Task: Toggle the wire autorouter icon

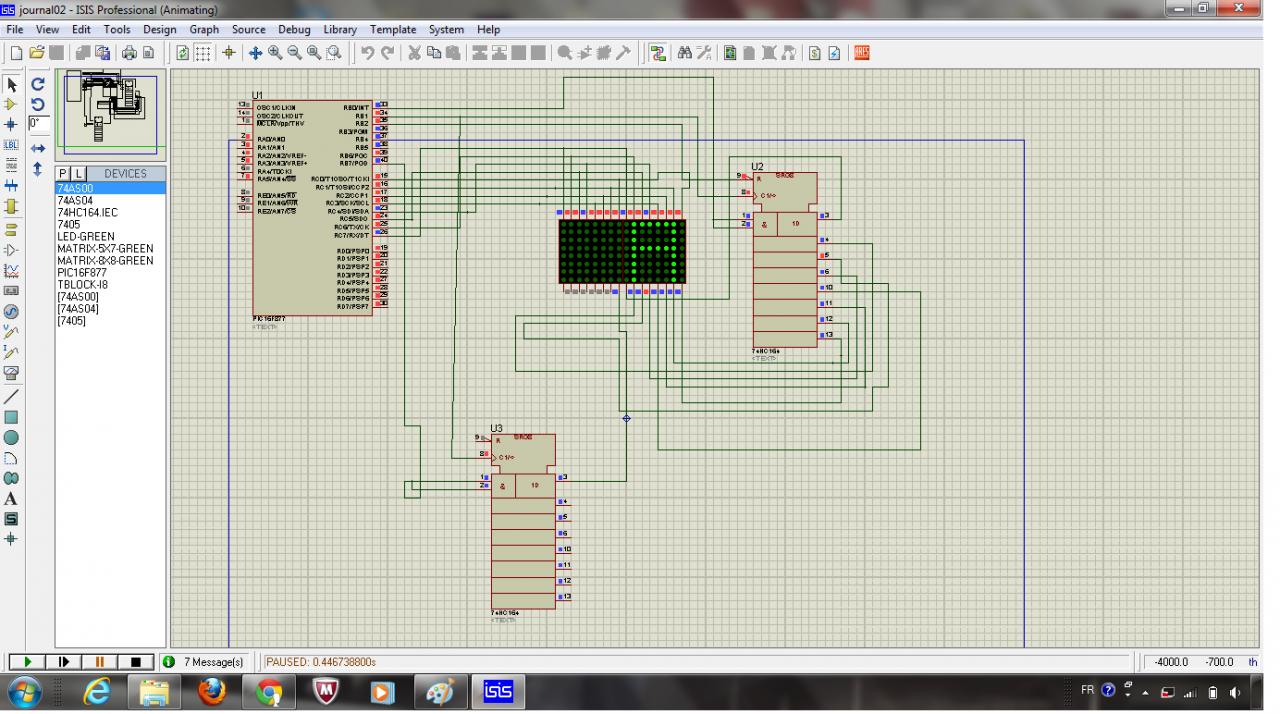Action: coord(657,53)
